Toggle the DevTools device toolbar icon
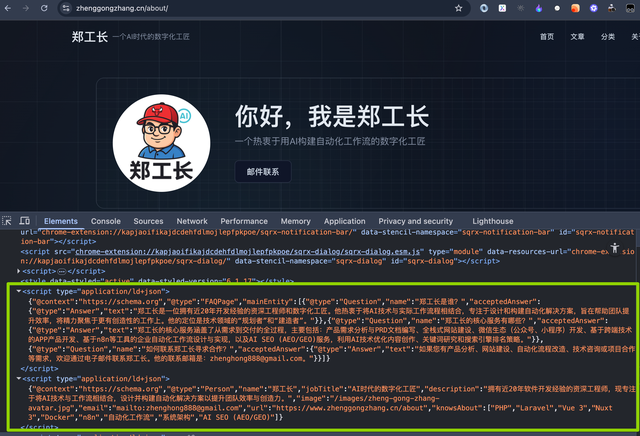640x436 pixels. (24, 221)
